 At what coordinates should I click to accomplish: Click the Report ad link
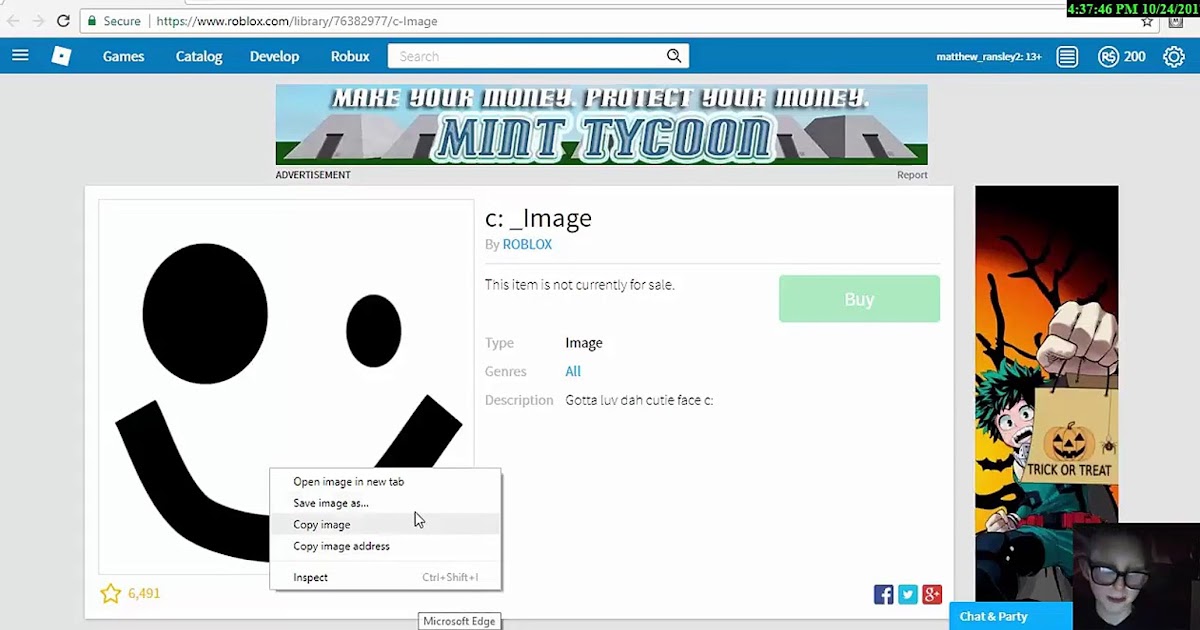pyautogui.click(x=912, y=175)
